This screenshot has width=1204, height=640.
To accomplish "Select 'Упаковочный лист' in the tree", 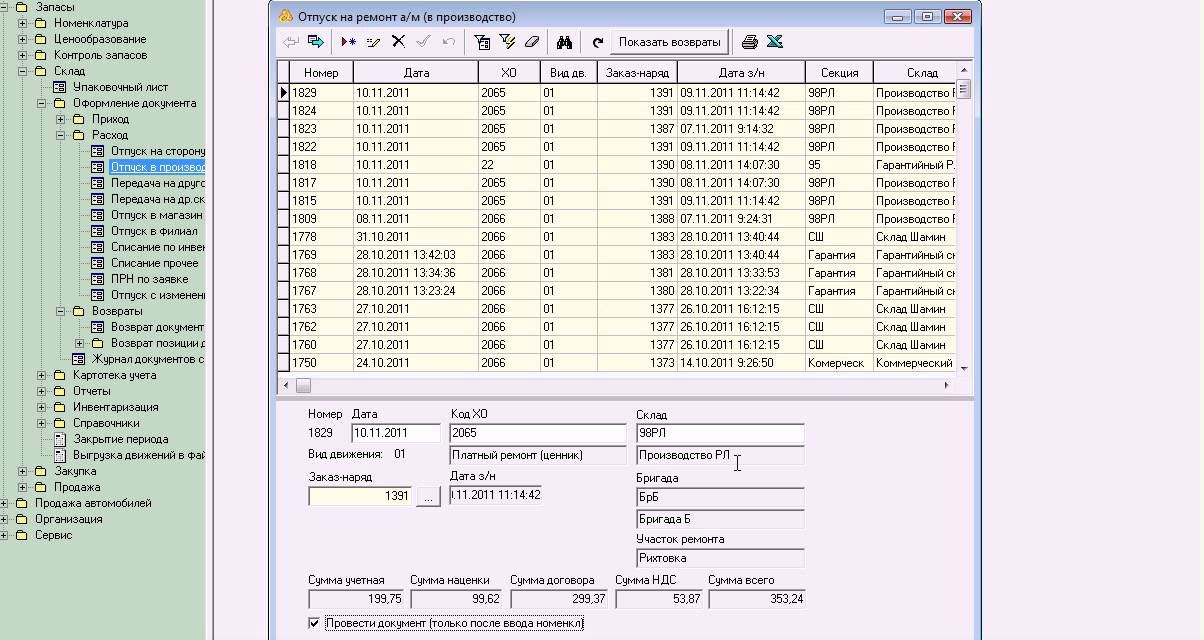I will [x=120, y=87].
